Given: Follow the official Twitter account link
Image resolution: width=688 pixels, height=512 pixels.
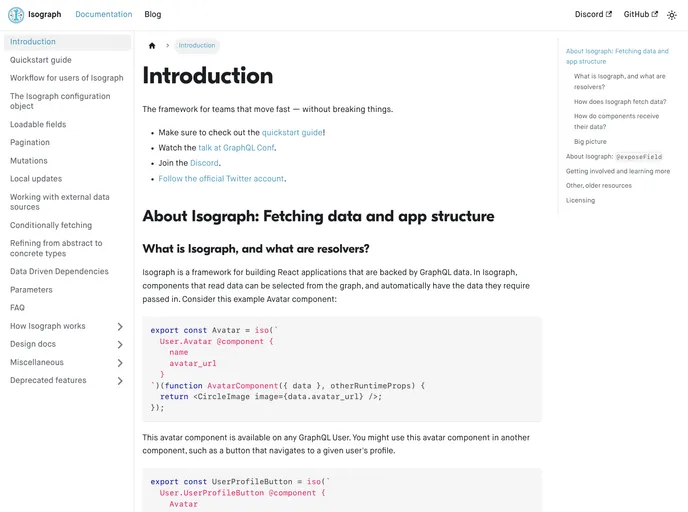Looking at the screenshot, I should (x=221, y=179).
